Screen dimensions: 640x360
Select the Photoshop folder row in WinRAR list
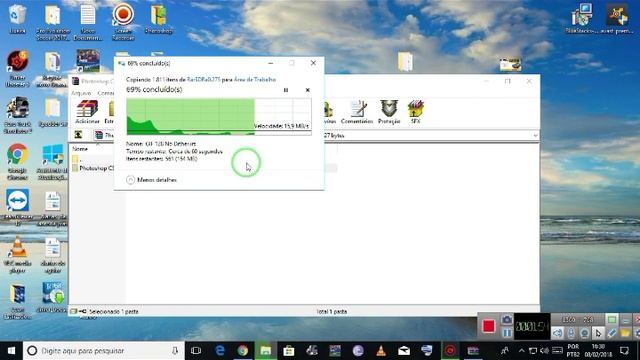[x=93, y=168]
